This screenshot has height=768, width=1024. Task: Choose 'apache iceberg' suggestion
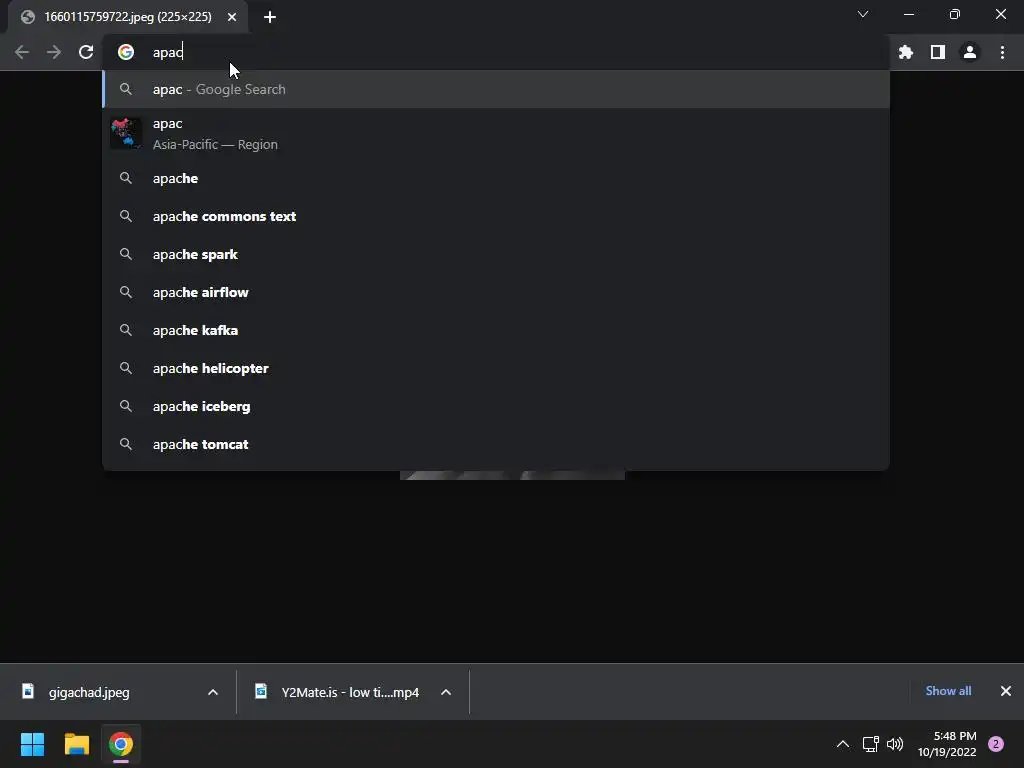click(x=496, y=406)
